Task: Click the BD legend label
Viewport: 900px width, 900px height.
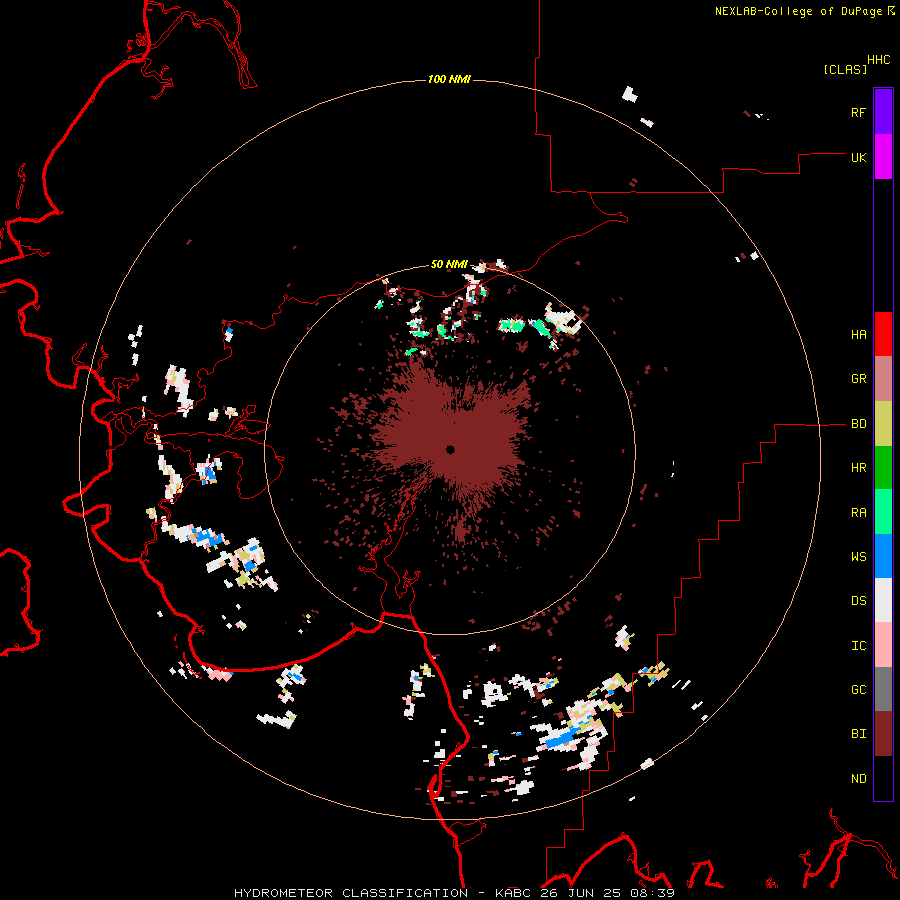Action: [858, 424]
